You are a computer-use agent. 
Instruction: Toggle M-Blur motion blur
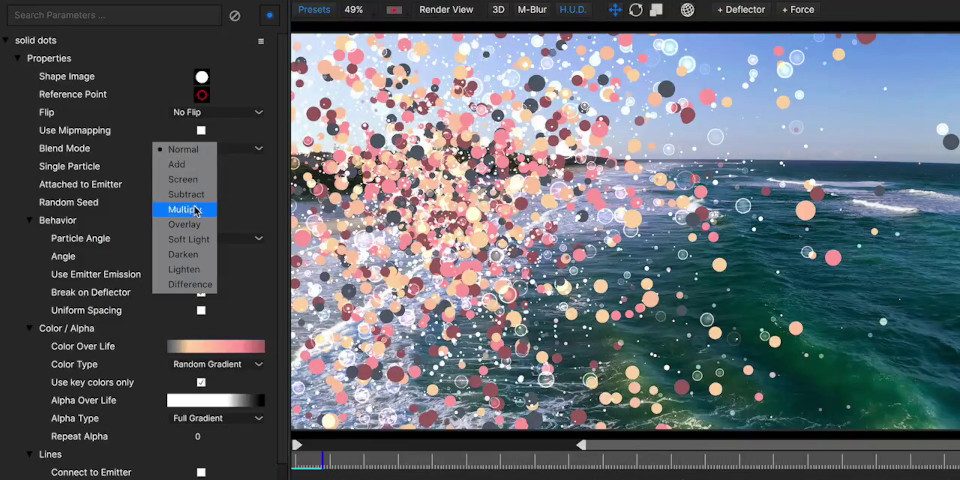[532, 10]
